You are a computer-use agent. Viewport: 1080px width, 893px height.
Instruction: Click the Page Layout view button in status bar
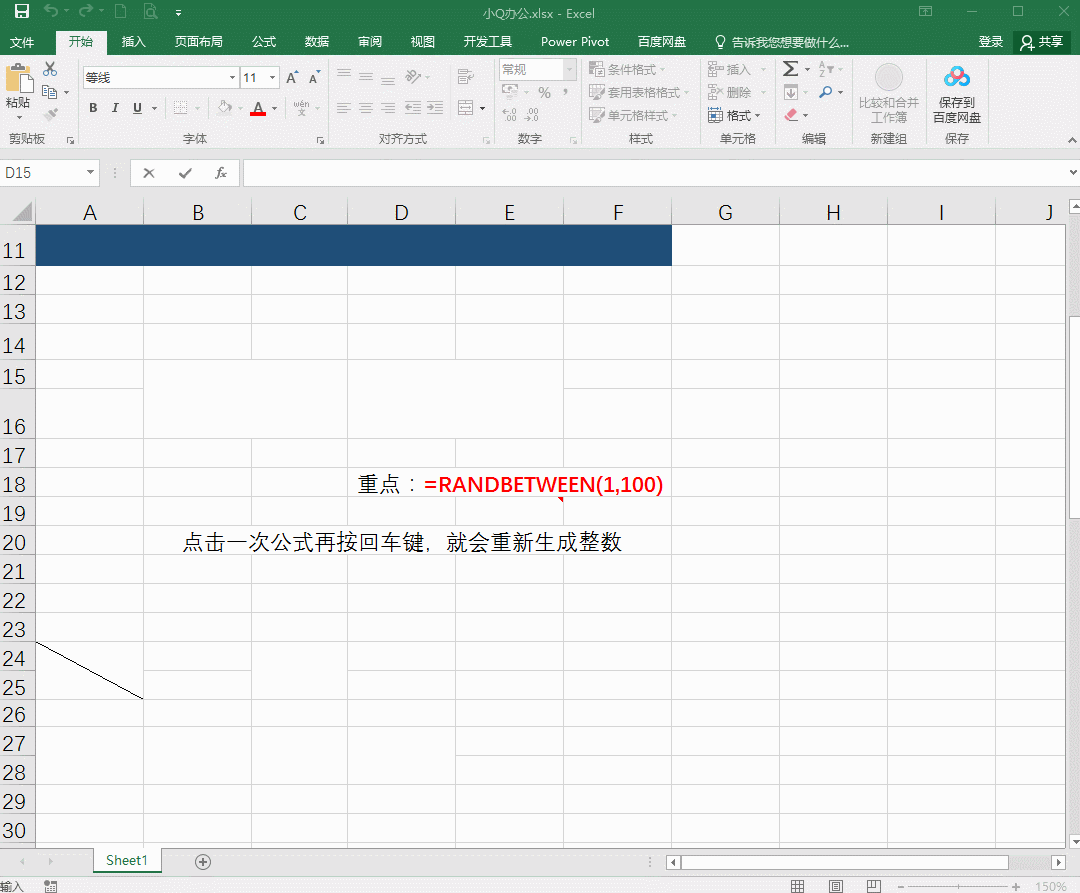coord(835,885)
